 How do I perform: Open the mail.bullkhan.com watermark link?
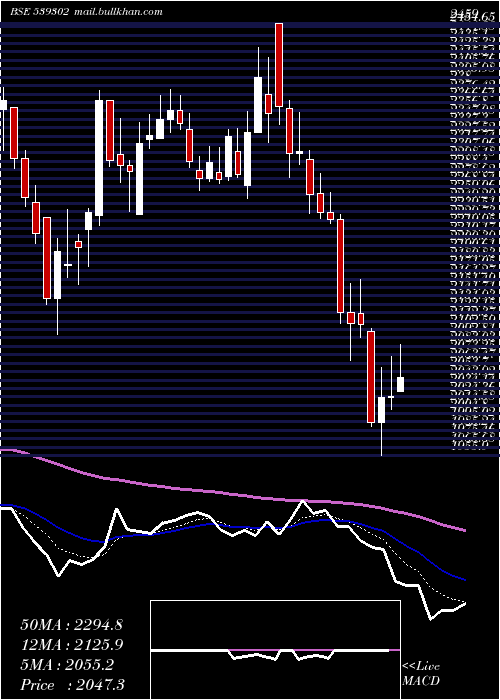[x=117, y=12]
